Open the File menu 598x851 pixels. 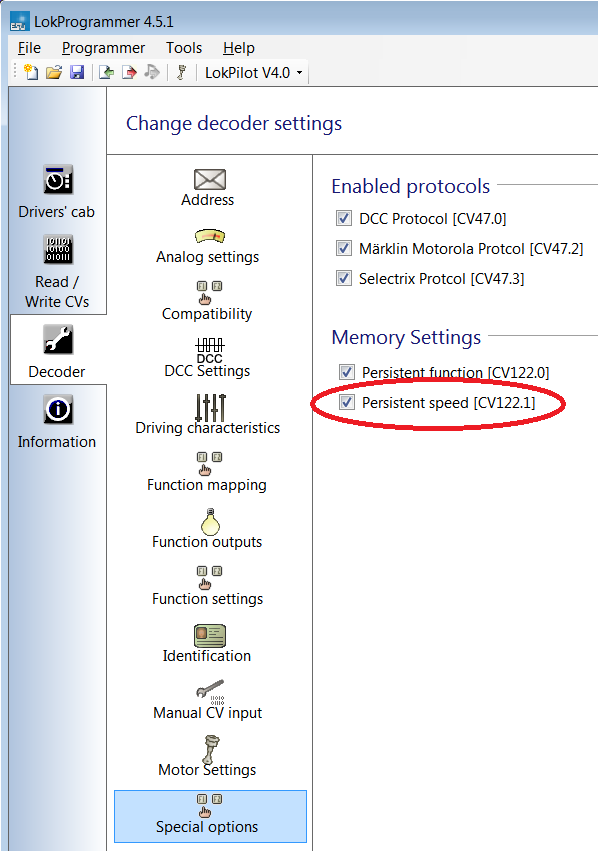click(29, 48)
